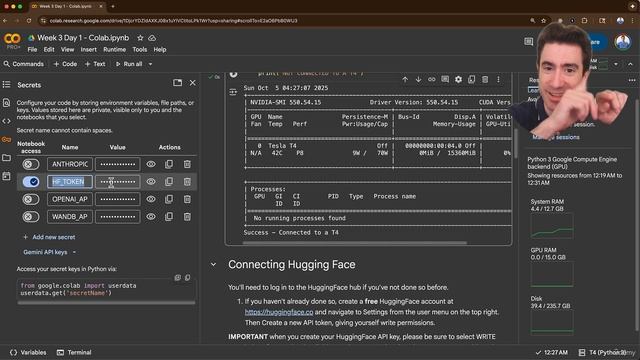
Task: Copy the HF_TOKEN secret value
Action: (169, 182)
